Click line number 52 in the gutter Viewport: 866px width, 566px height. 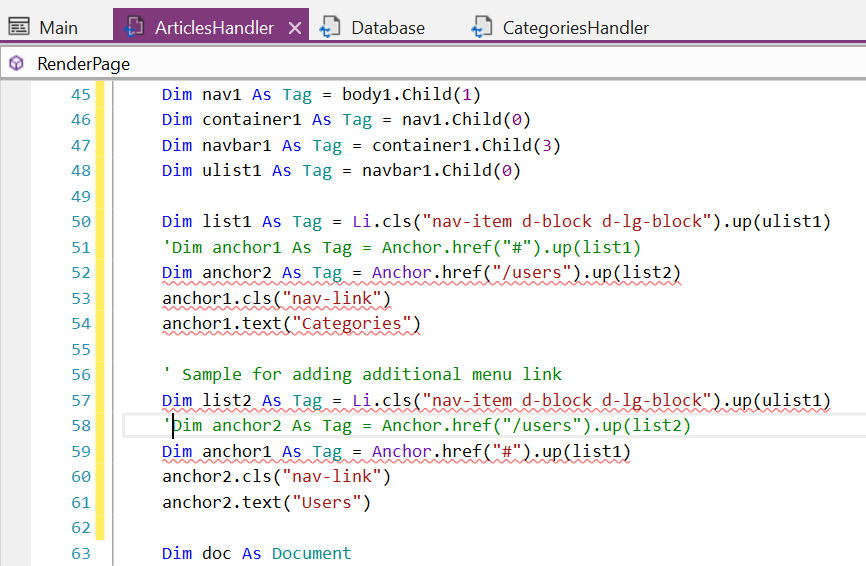(x=81, y=273)
